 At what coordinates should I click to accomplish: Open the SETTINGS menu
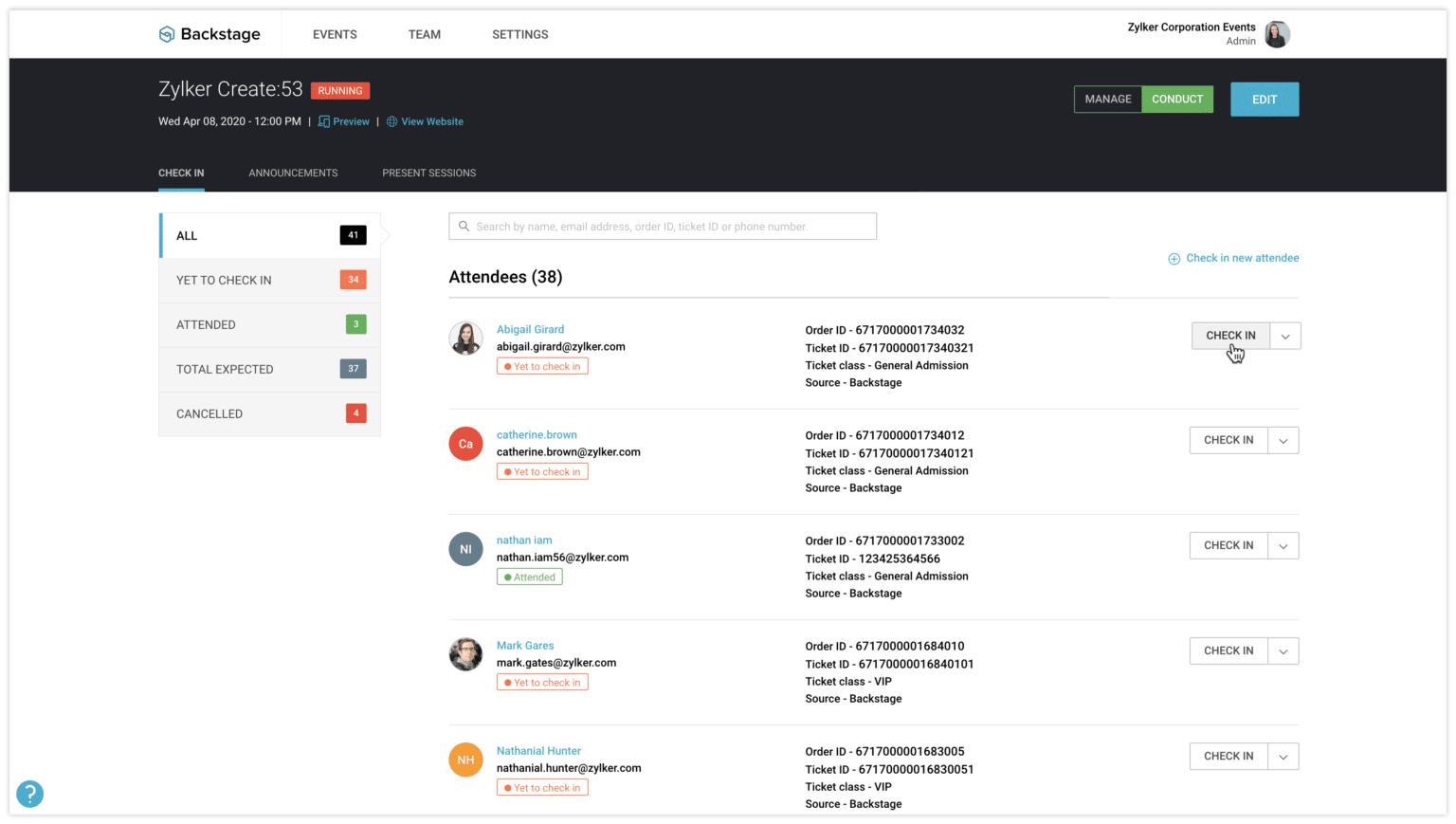point(519,34)
